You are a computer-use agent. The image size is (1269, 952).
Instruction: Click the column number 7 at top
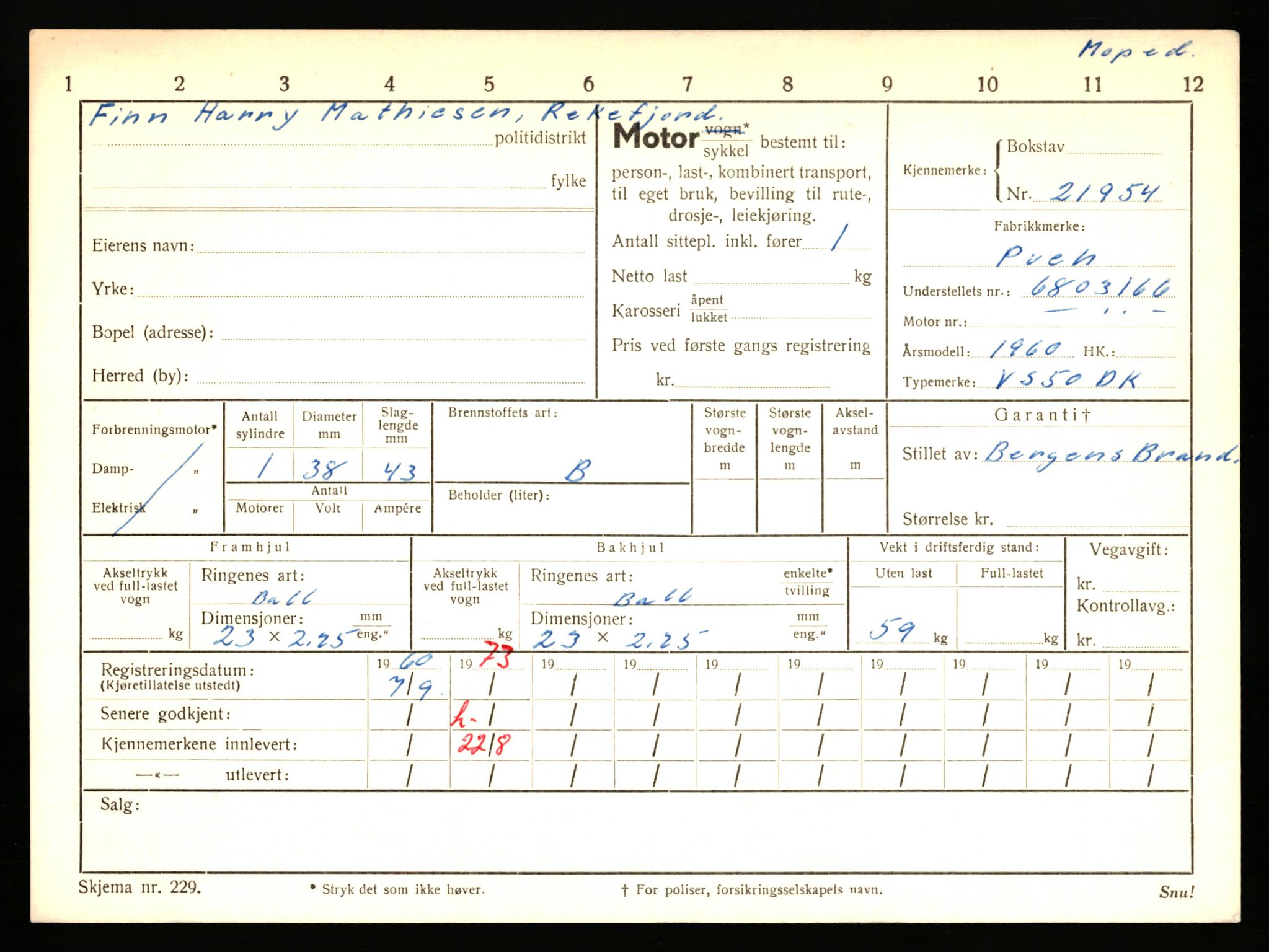coord(687,84)
